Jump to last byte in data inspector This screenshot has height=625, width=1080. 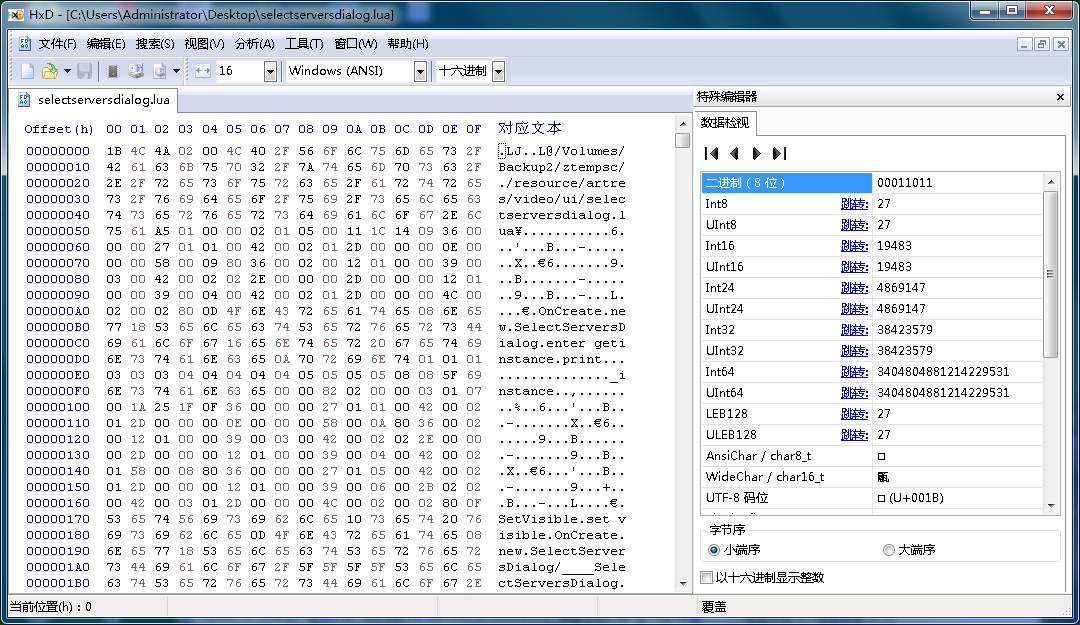pos(780,153)
